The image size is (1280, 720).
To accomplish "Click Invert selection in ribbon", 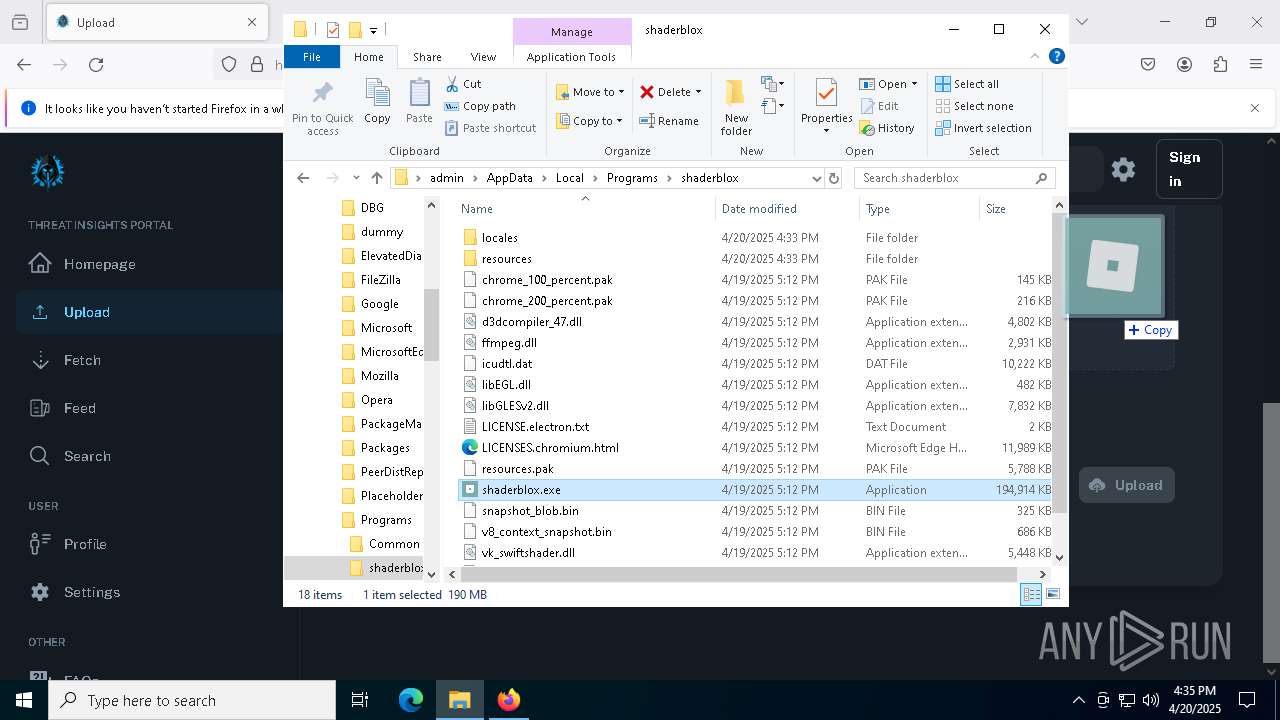I will click(x=983, y=128).
